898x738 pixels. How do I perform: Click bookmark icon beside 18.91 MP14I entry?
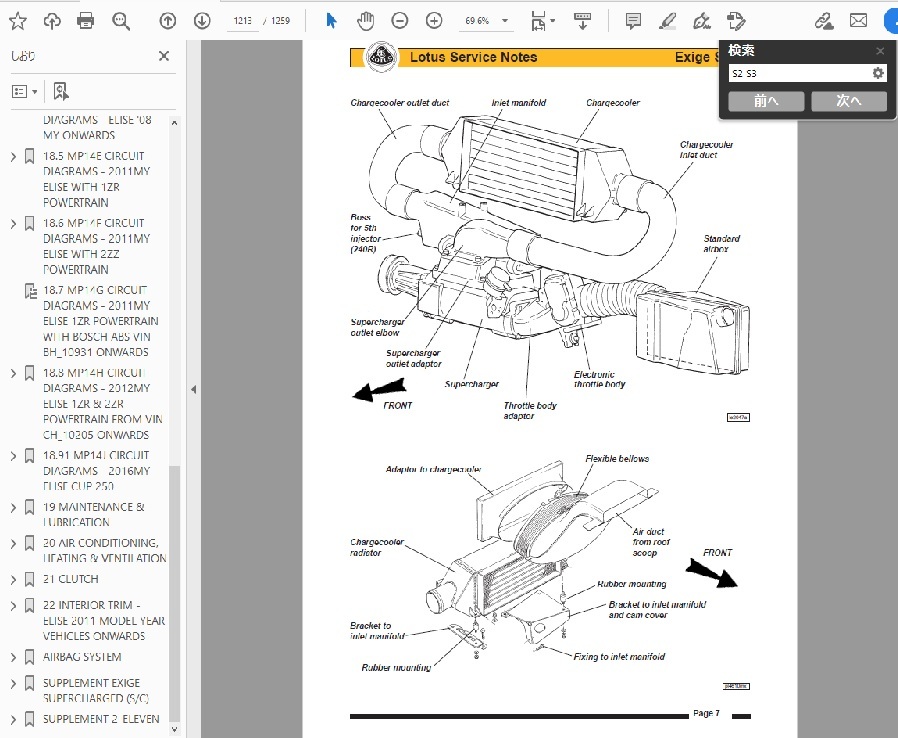pyautogui.click(x=30, y=456)
